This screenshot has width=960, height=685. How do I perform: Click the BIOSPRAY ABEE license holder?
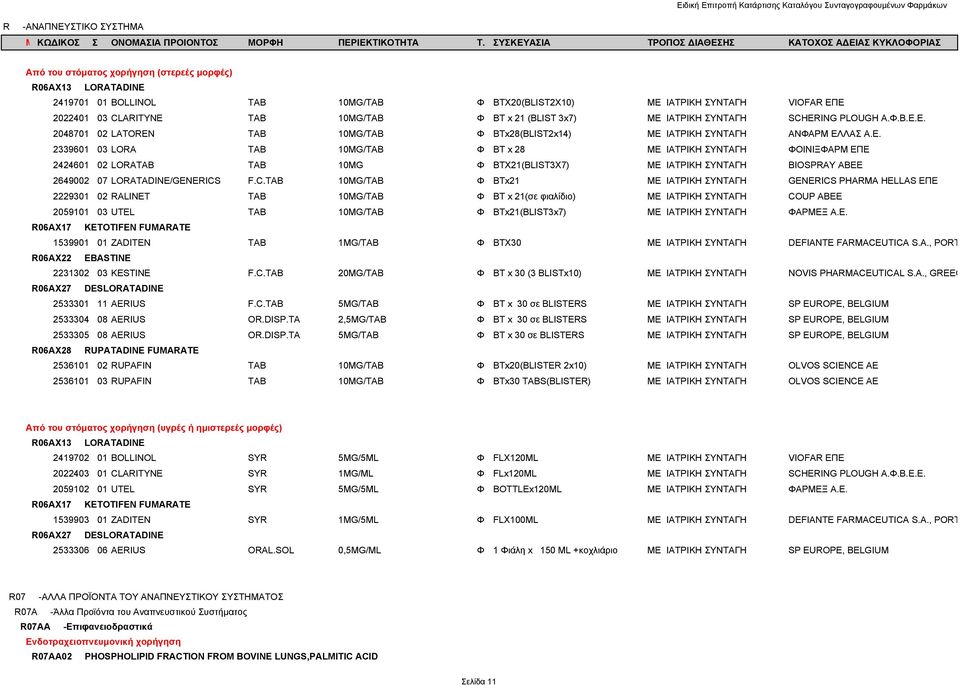[x=825, y=165]
